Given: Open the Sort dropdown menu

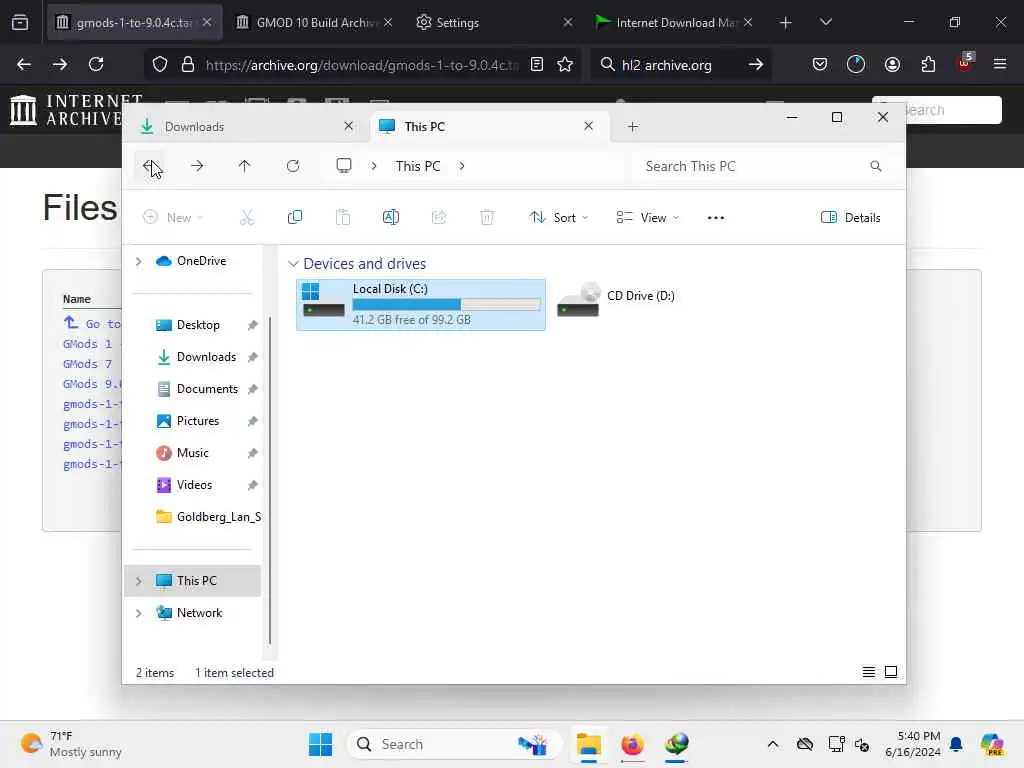Looking at the screenshot, I should click(x=558, y=217).
